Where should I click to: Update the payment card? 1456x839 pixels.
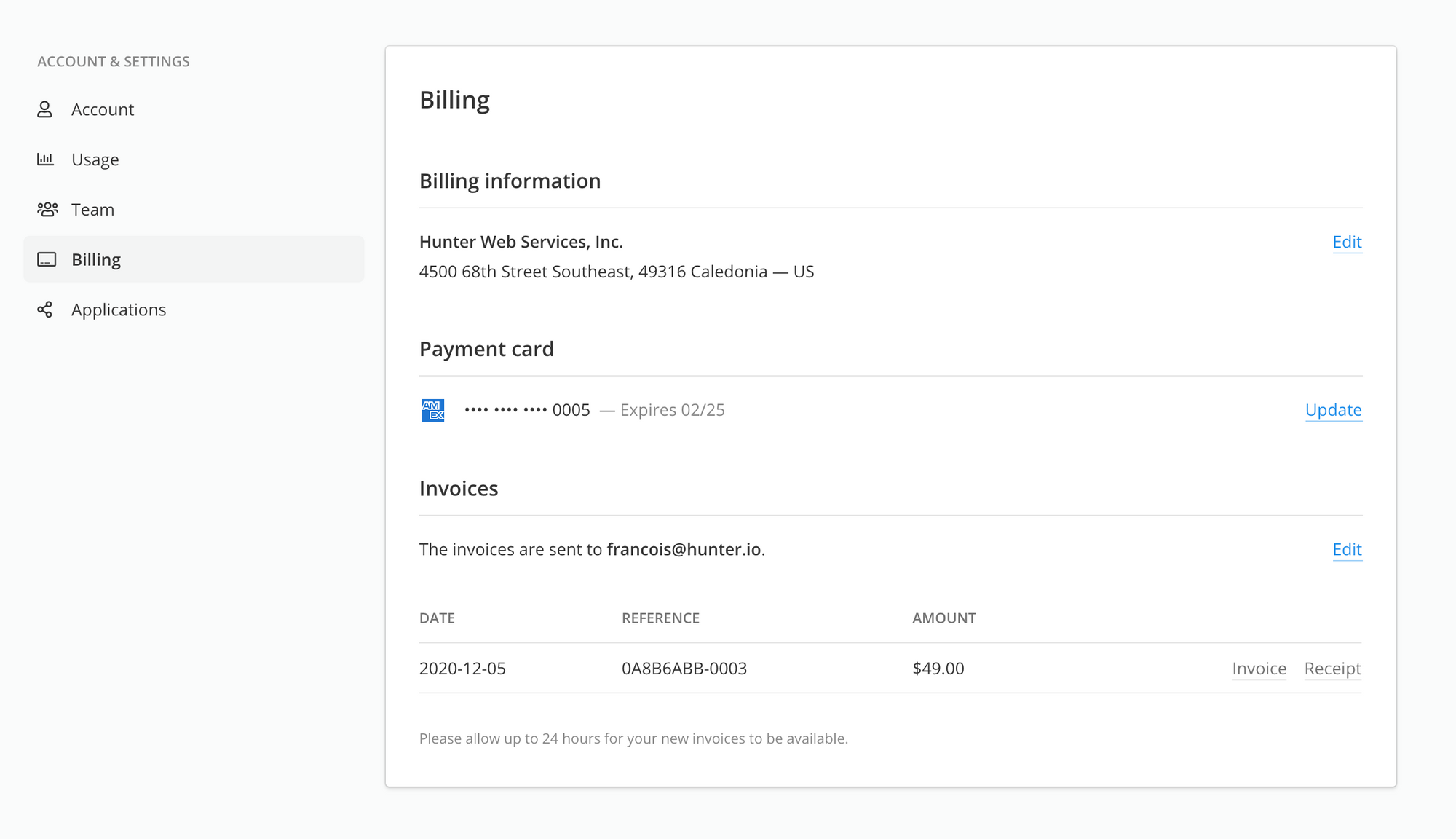(1333, 410)
